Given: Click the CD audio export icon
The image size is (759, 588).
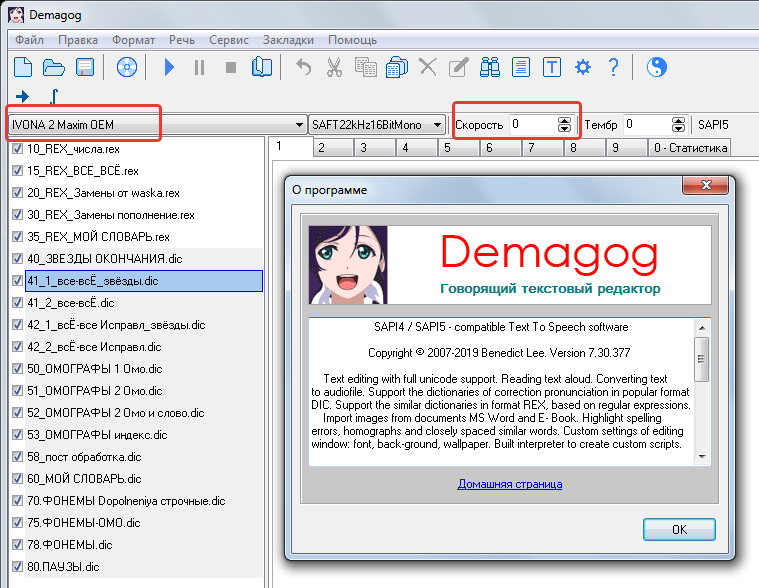Looking at the screenshot, I should coord(127,67).
